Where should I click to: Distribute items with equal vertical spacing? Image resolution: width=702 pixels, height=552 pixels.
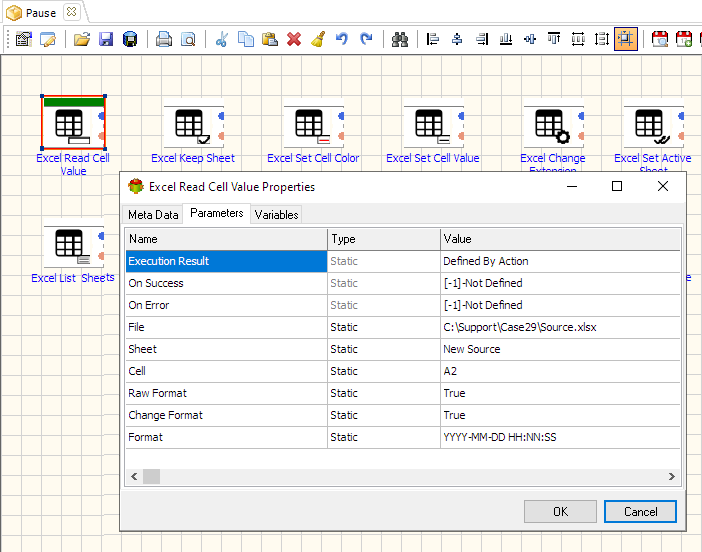pyautogui.click(x=602, y=39)
